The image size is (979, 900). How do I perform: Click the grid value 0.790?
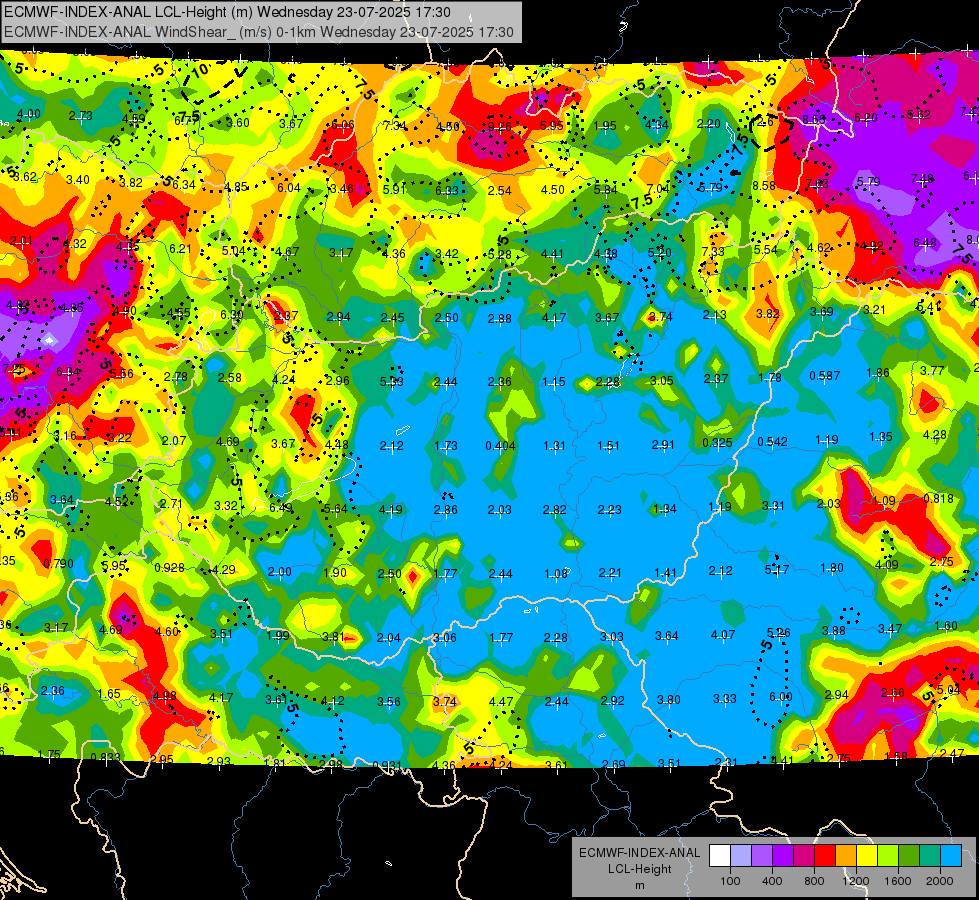click(x=58, y=563)
